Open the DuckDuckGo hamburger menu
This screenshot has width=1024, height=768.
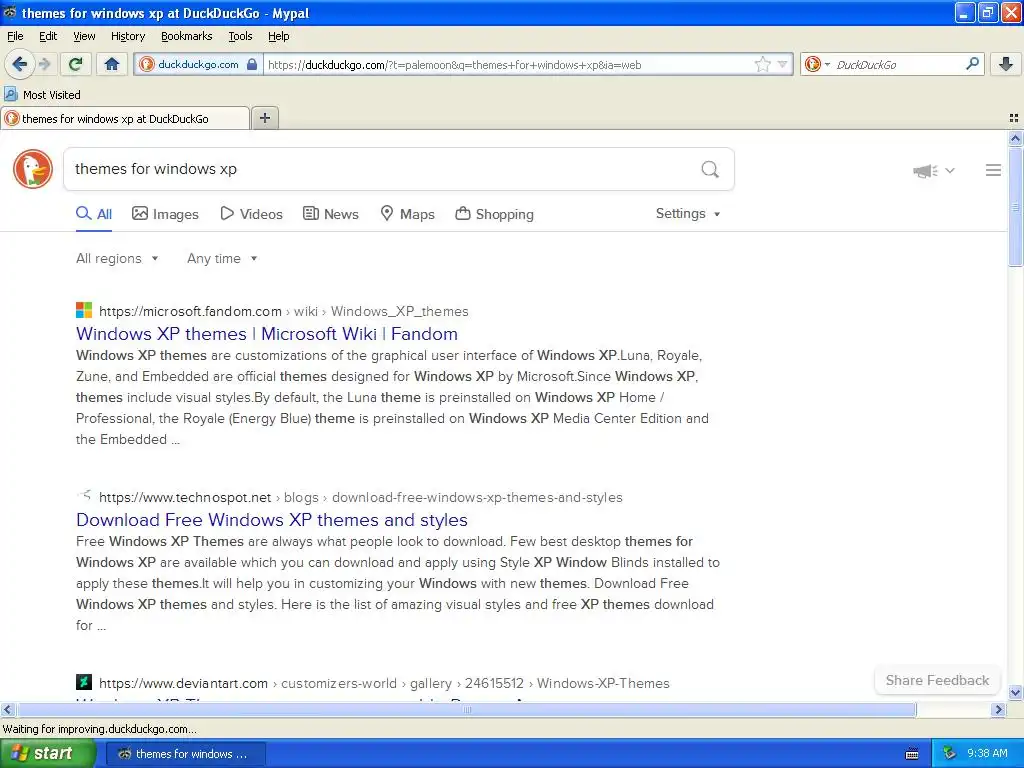(x=993, y=170)
